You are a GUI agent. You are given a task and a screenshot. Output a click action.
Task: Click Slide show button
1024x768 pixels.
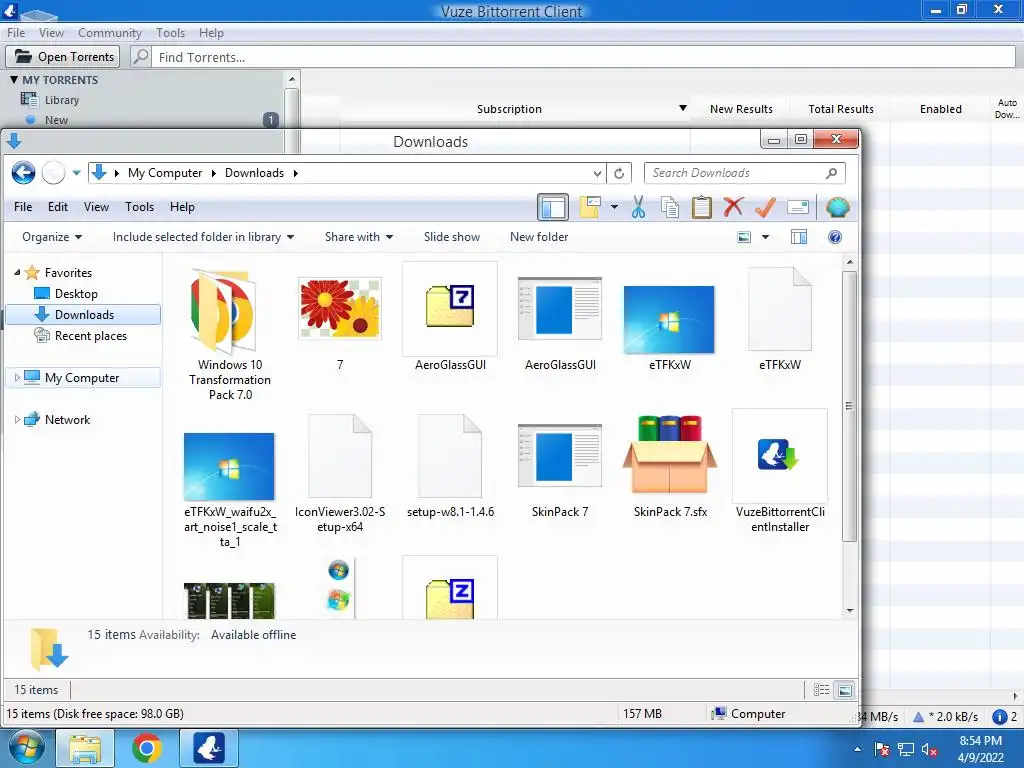point(452,237)
